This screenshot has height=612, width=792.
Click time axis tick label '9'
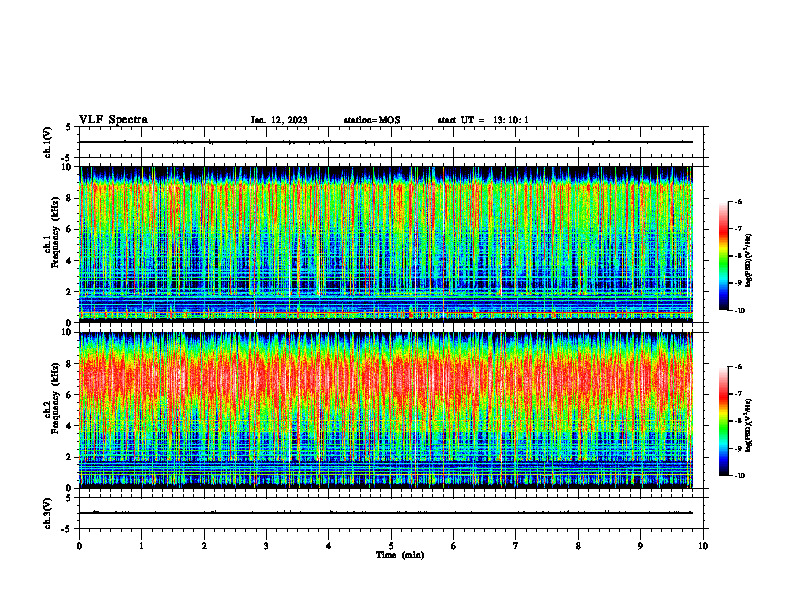point(640,546)
